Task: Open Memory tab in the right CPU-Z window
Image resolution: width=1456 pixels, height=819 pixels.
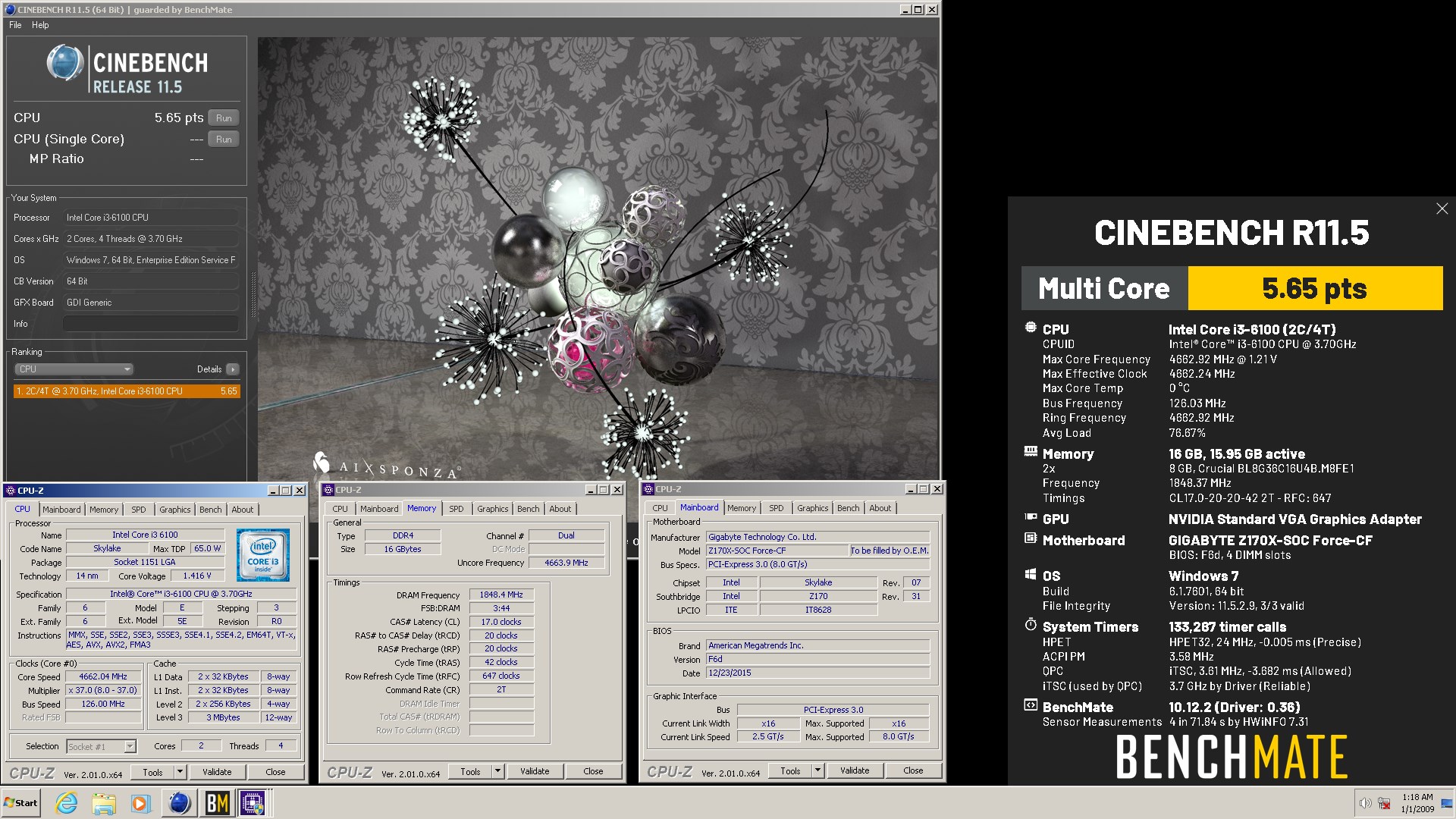Action: tap(742, 508)
